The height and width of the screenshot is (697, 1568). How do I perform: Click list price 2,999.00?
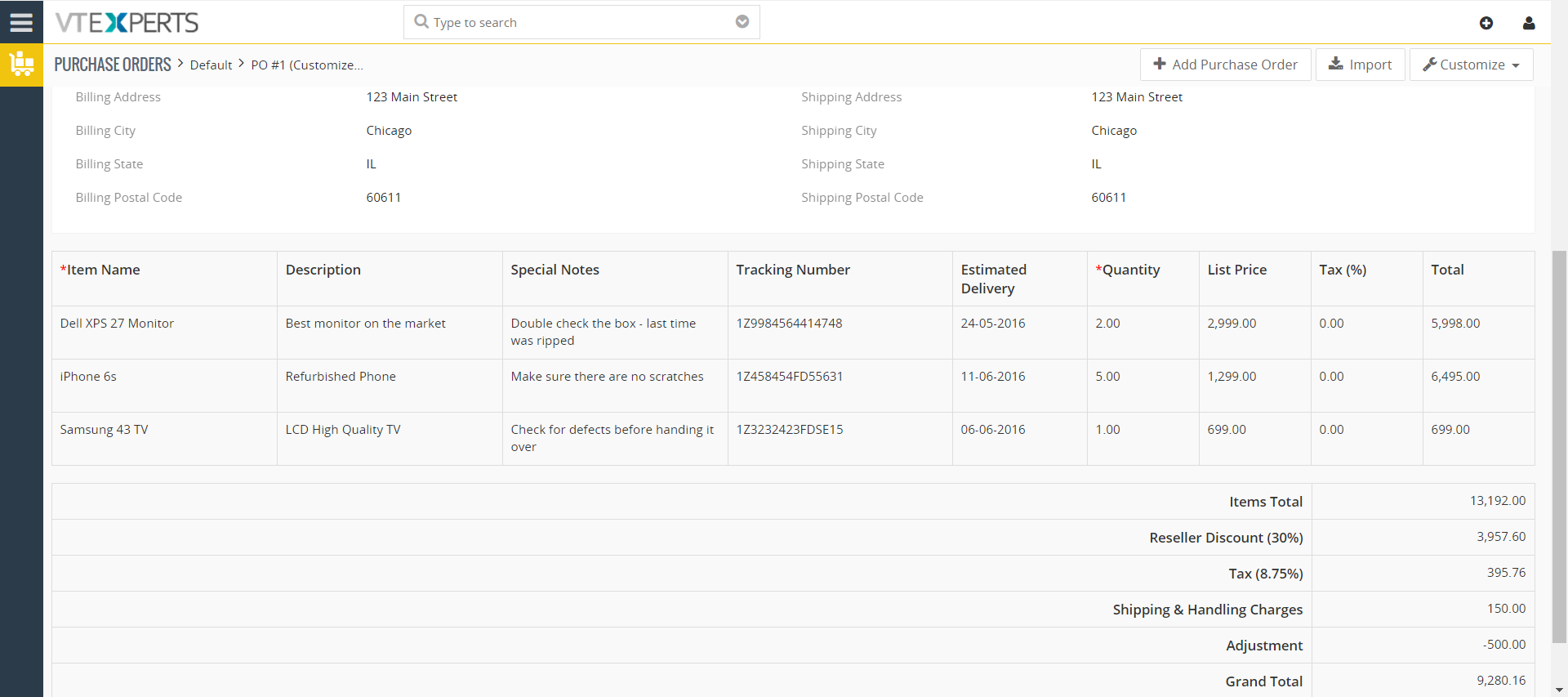[x=1232, y=324]
